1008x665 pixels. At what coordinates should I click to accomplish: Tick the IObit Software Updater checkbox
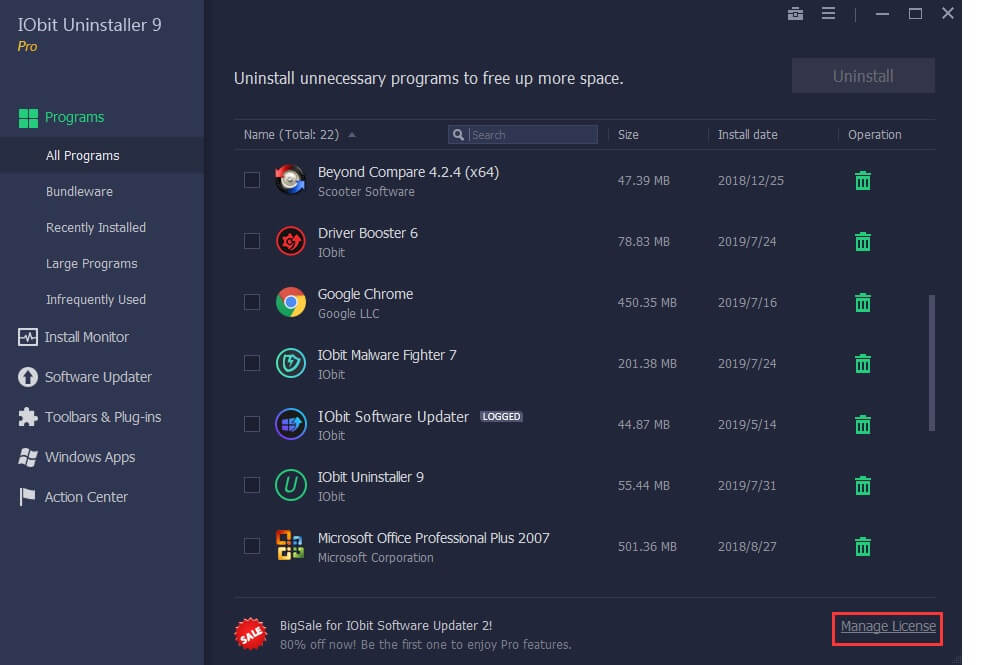[252, 424]
